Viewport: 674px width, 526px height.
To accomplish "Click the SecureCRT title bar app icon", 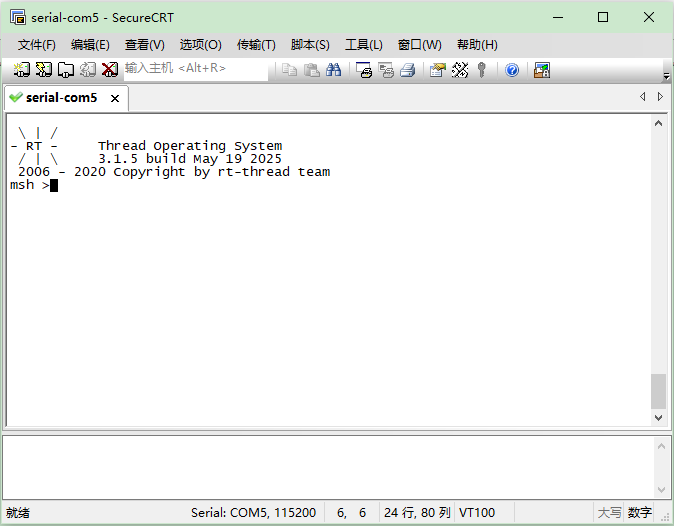I will coord(18,17).
